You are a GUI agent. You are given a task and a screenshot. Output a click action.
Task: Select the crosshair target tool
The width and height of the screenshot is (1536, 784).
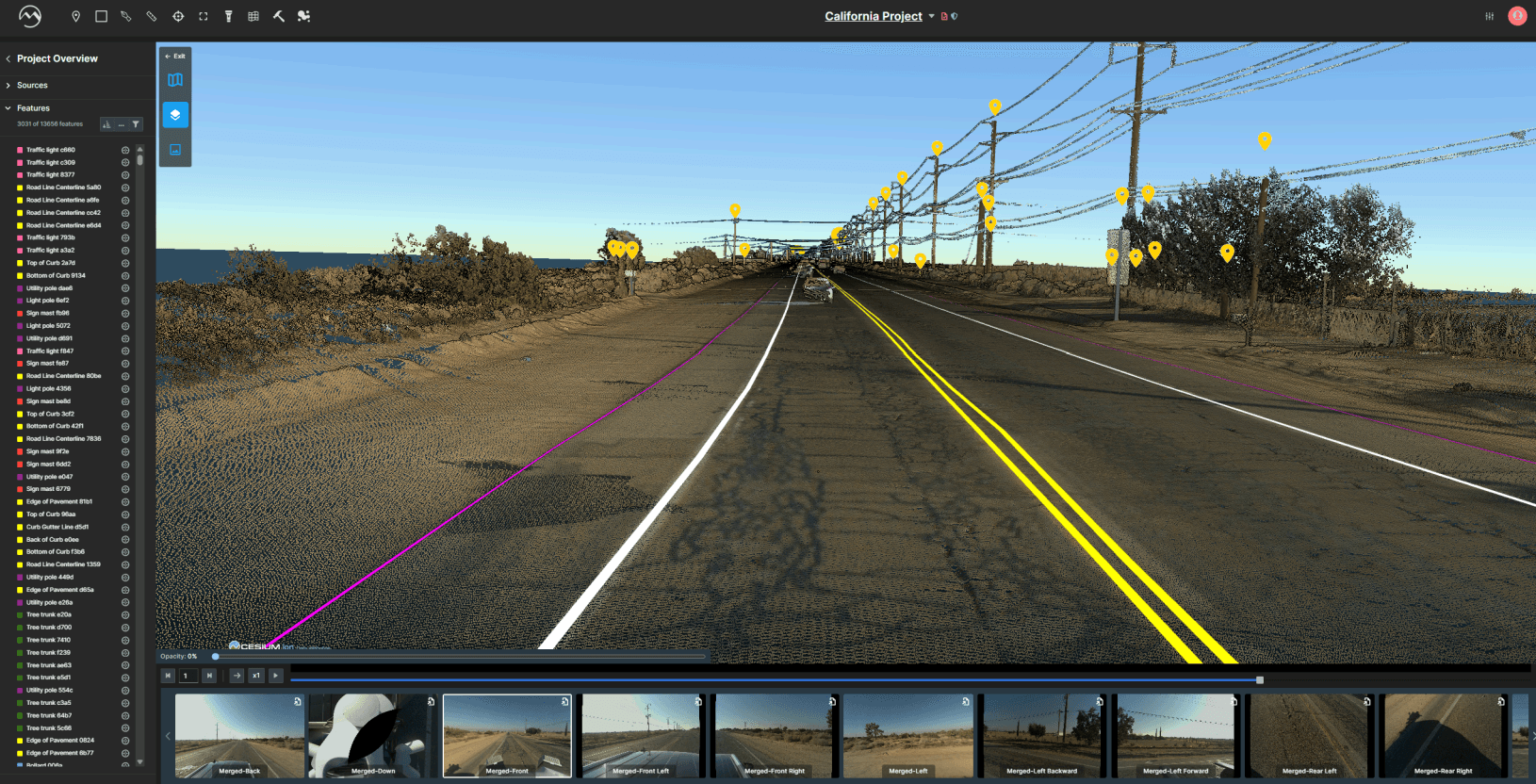pyautogui.click(x=178, y=16)
